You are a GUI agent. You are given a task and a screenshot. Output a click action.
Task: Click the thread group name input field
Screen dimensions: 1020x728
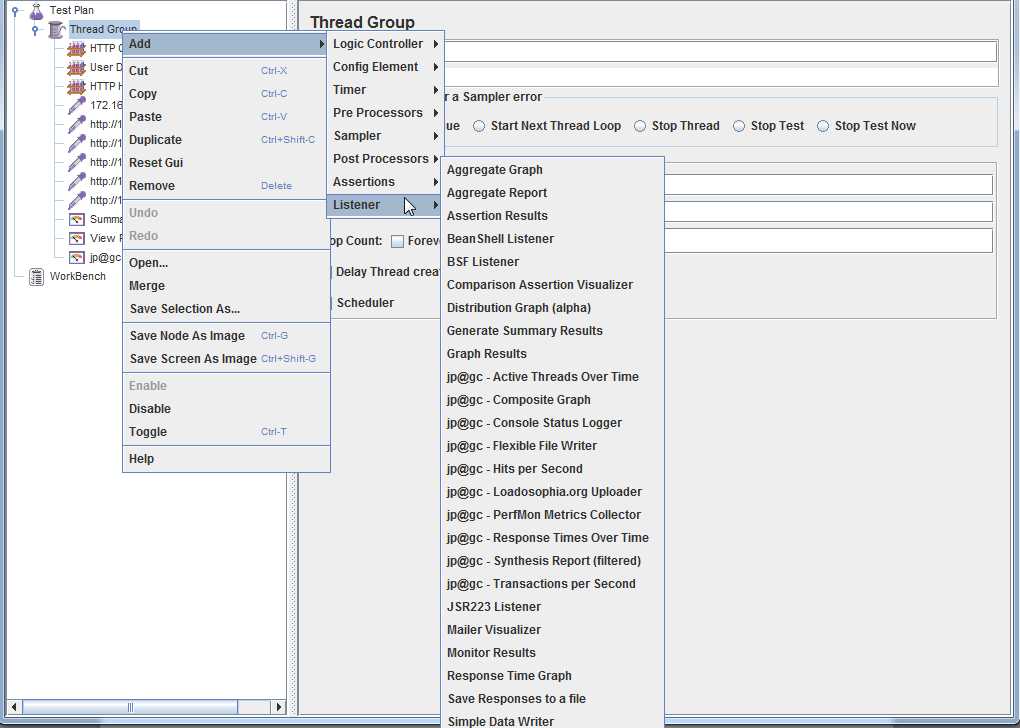(x=720, y=51)
